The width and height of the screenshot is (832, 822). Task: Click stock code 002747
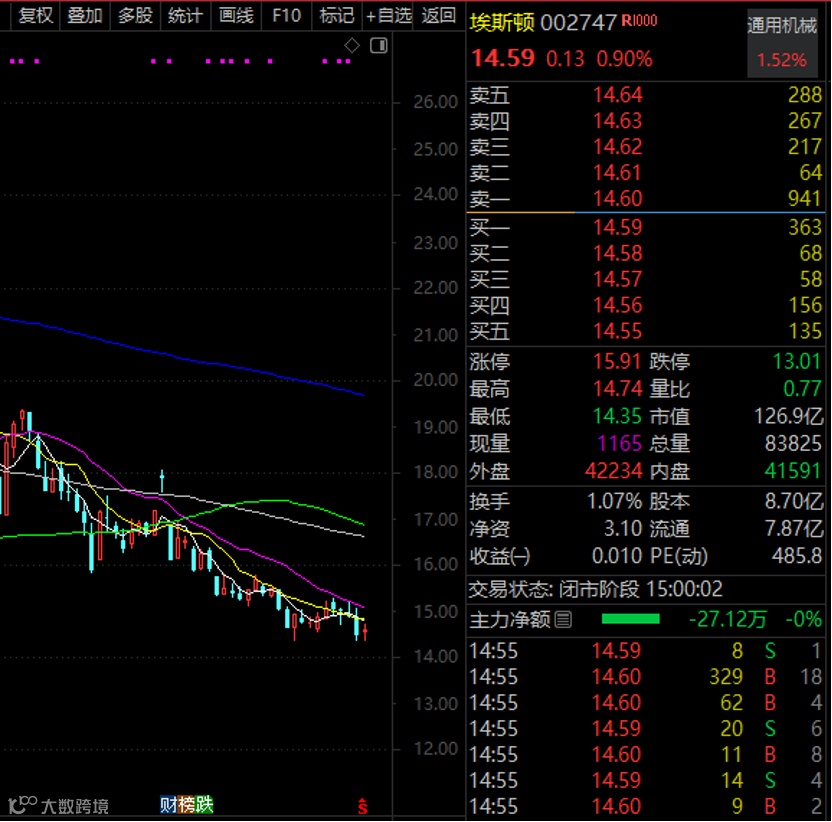click(x=578, y=23)
